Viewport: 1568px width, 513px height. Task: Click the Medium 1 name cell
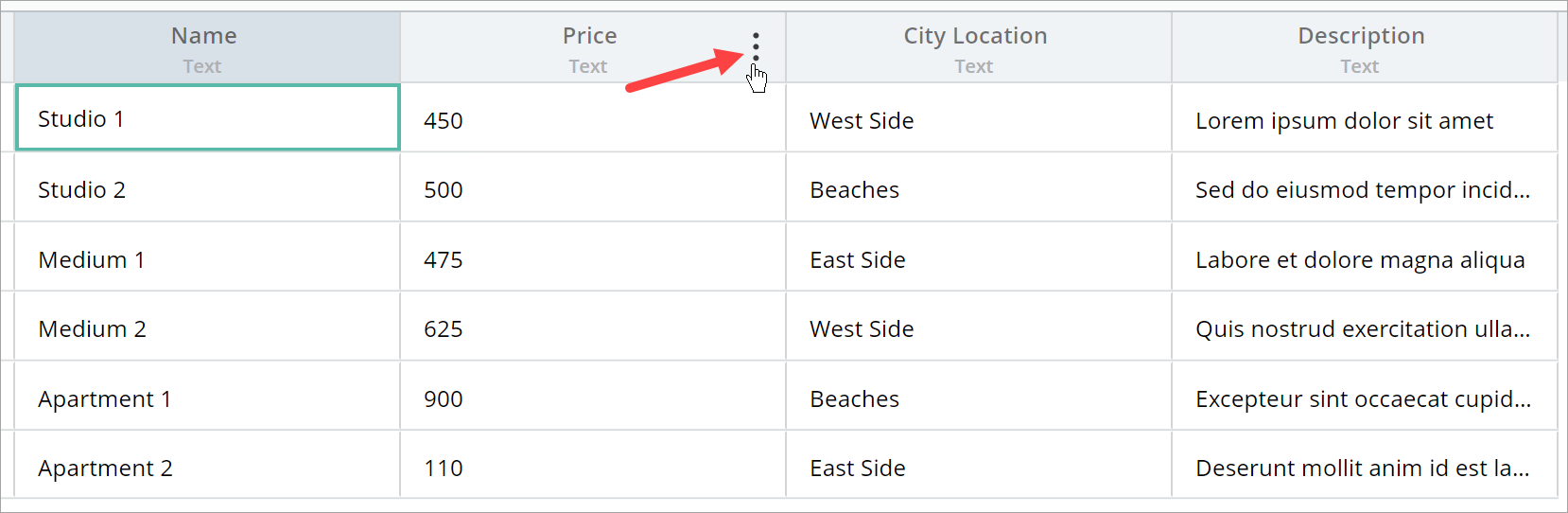coord(208,259)
